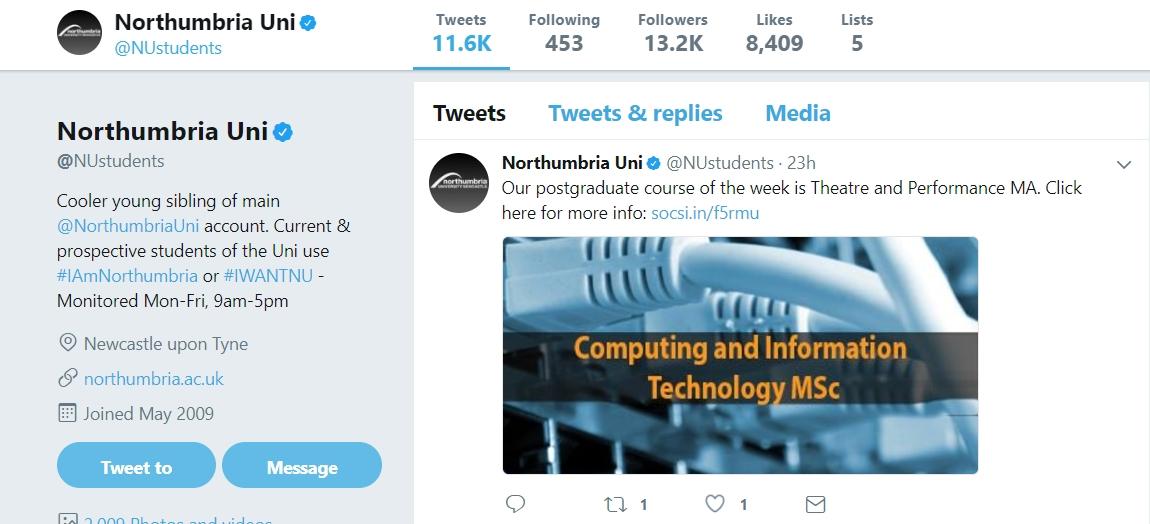Switch to Tweets & replies tab
The height and width of the screenshot is (524, 1150).
pos(635,113)
